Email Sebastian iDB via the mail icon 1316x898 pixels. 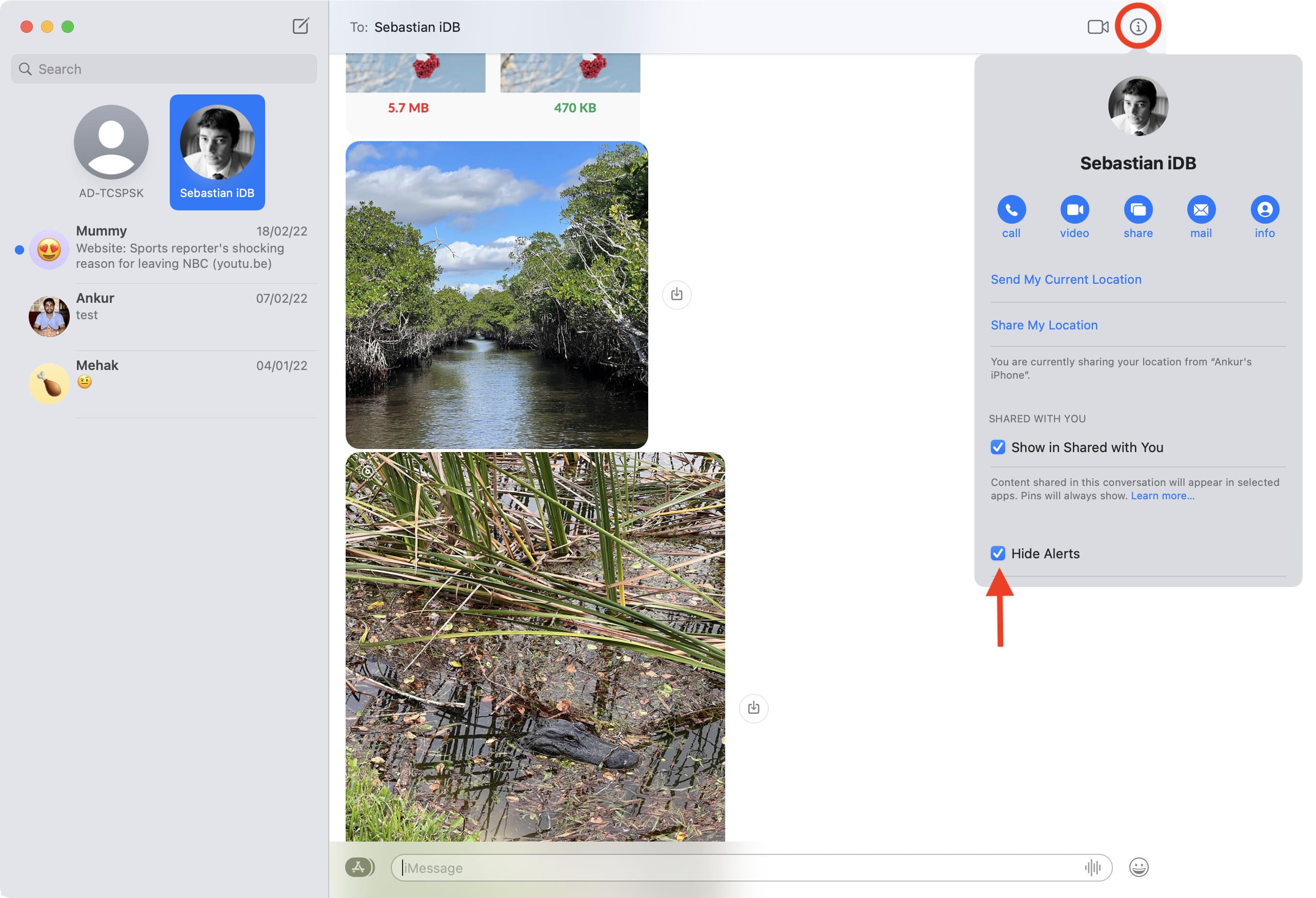click(1202, 210)
